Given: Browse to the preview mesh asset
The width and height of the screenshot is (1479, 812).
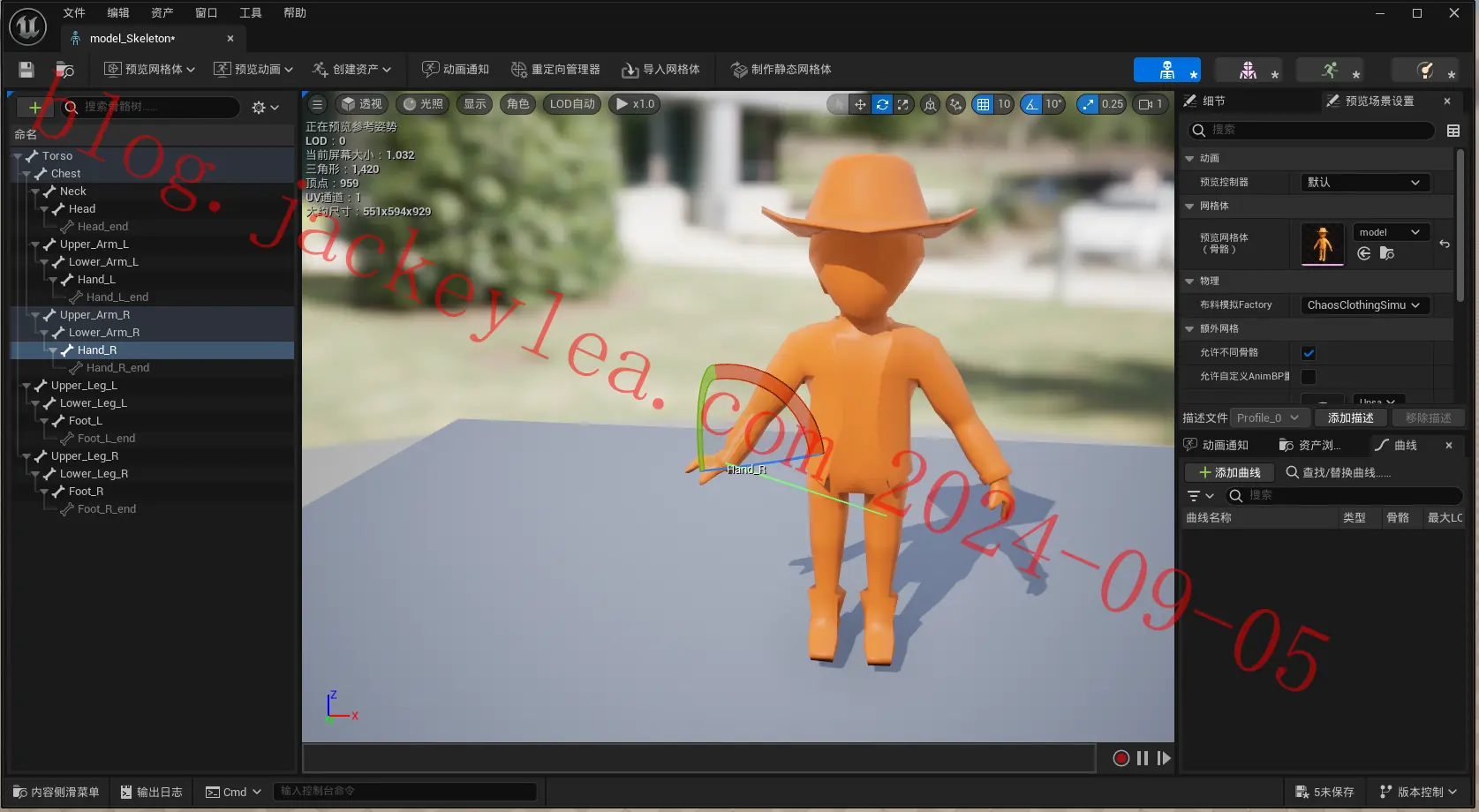Looking at the screenshot, I should pyautogui.click(x=1387, y=253).
